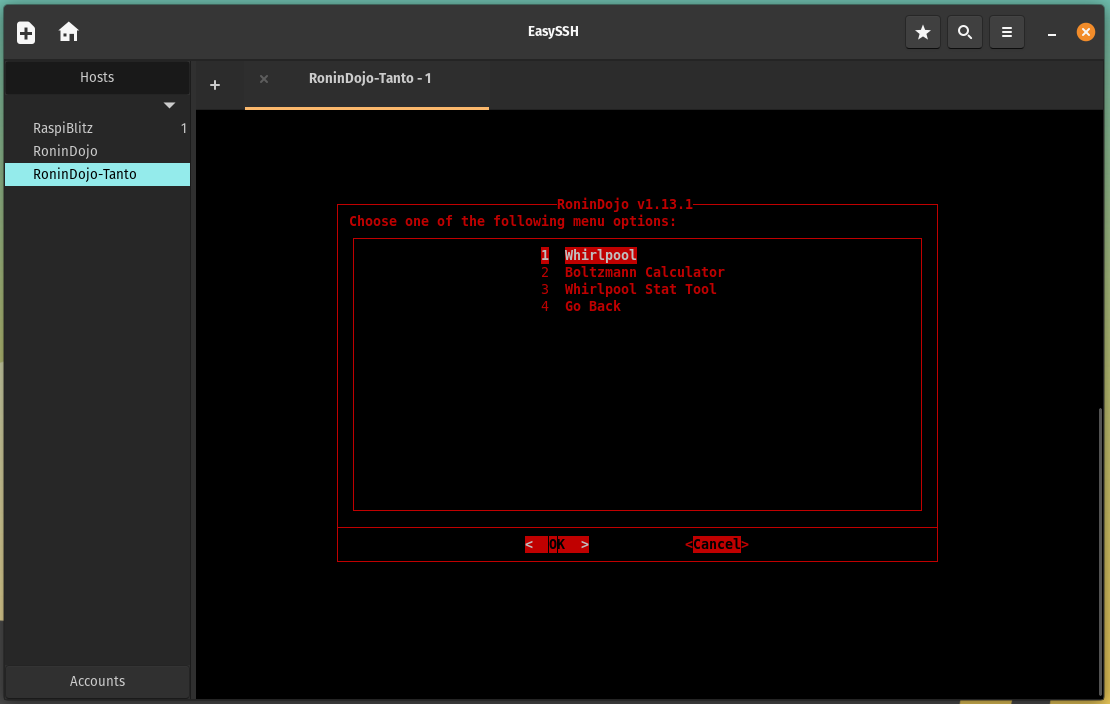The height and width of the screenshot is (704, 1110).
Task: Select RoninDojo-Tanto host
Action: click(x=98, y=174)
